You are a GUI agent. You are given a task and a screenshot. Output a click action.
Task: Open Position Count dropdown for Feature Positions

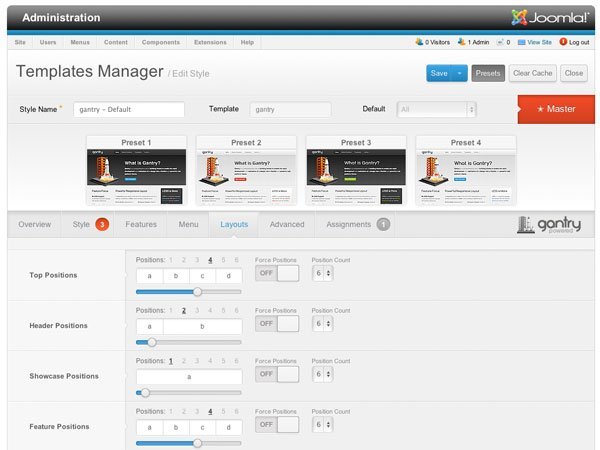(323, 425)
